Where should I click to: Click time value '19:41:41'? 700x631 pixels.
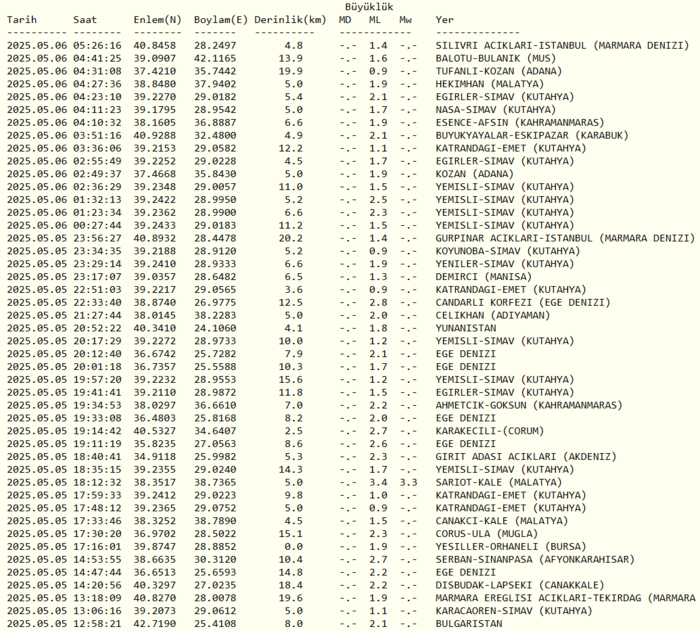(97, 393)
